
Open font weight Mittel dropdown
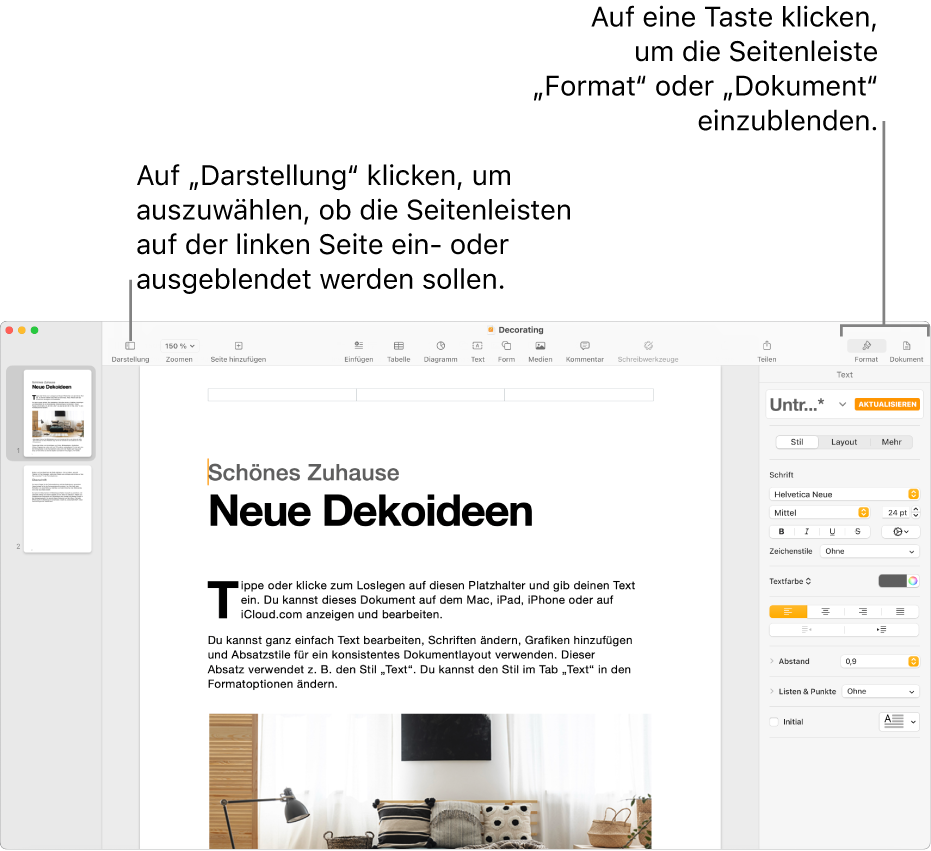click(819, 513)
